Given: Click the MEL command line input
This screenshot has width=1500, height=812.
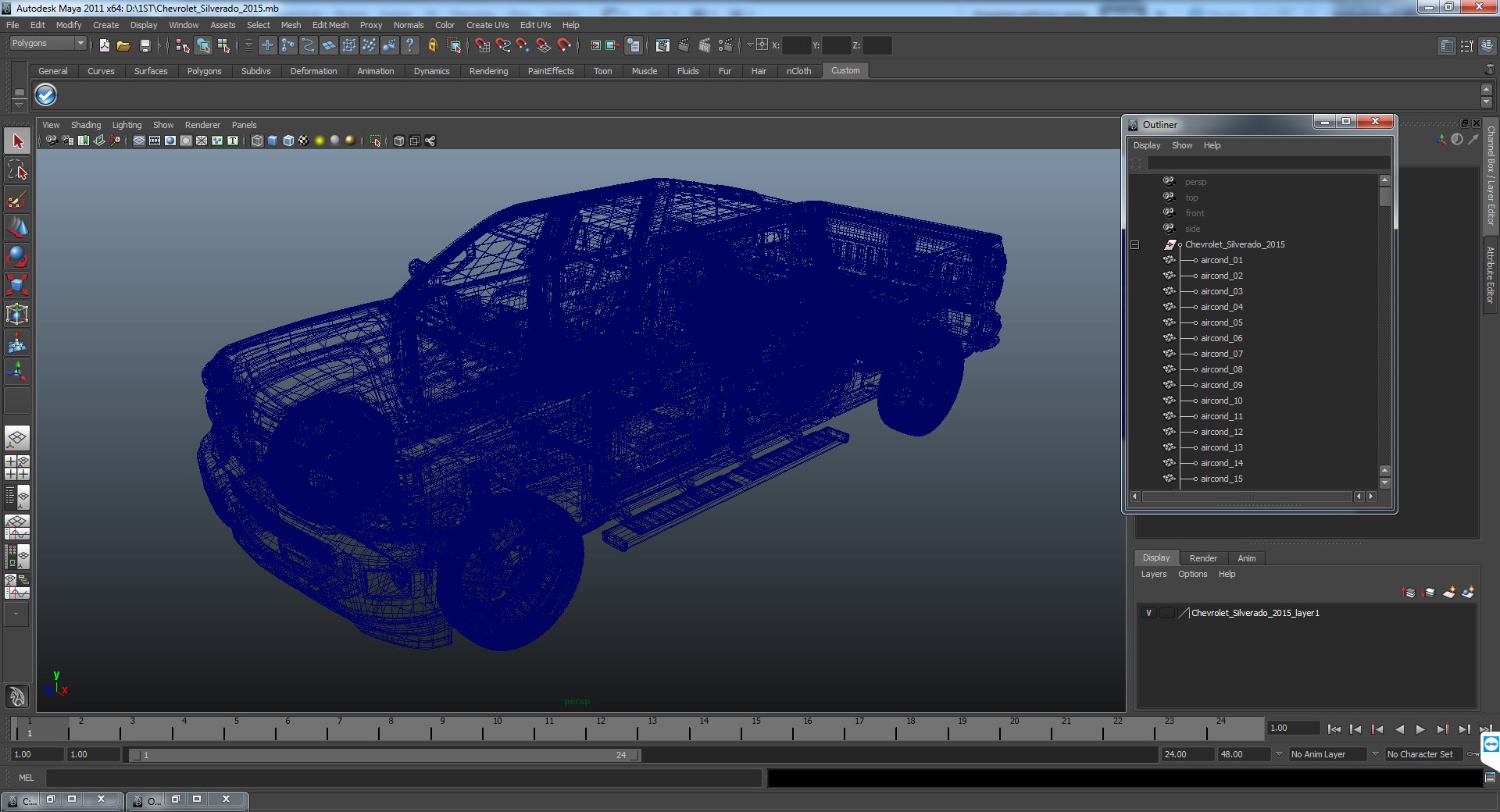Looking at the screenshot, I should 403,778.
